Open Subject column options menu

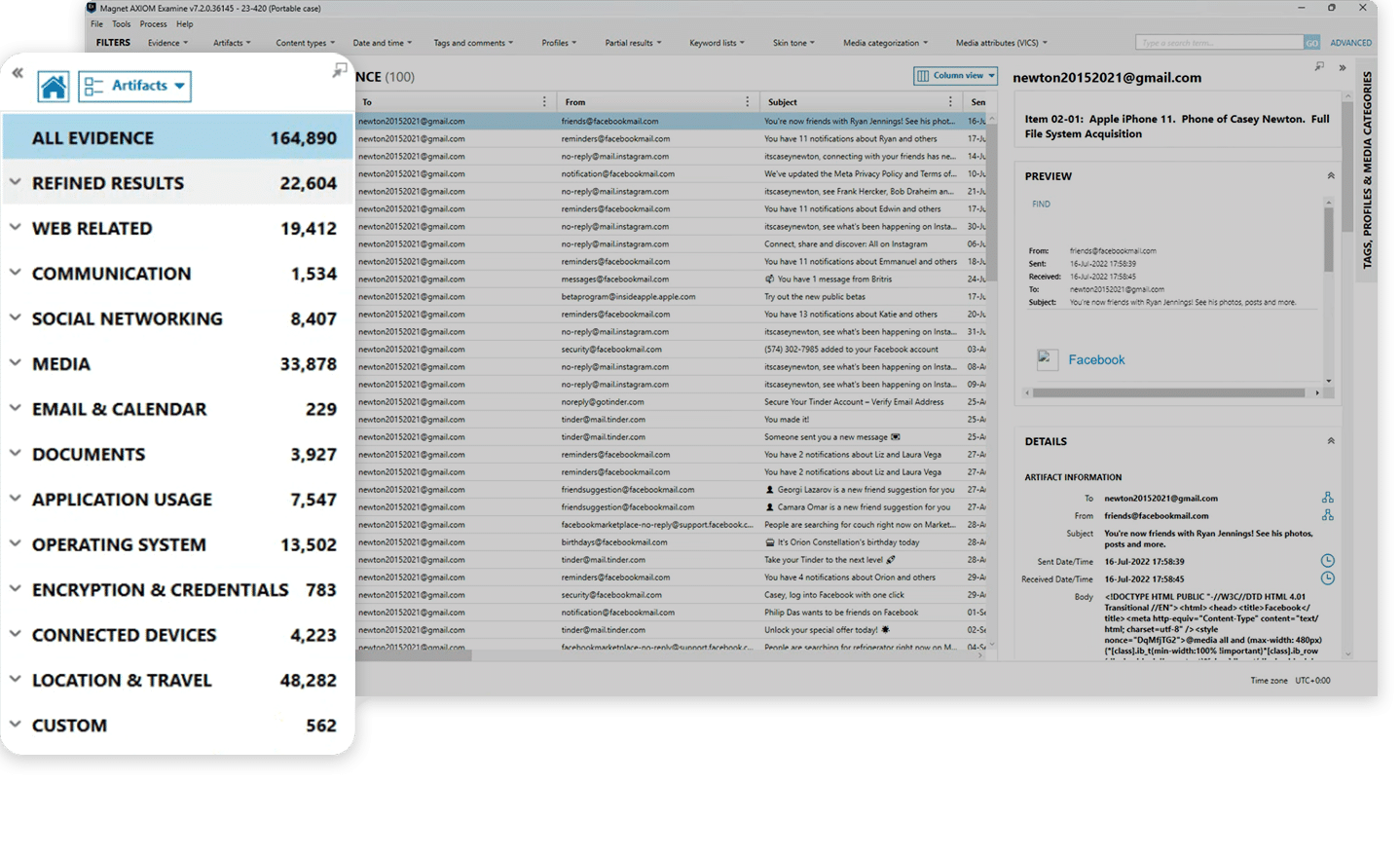(950, 101)
